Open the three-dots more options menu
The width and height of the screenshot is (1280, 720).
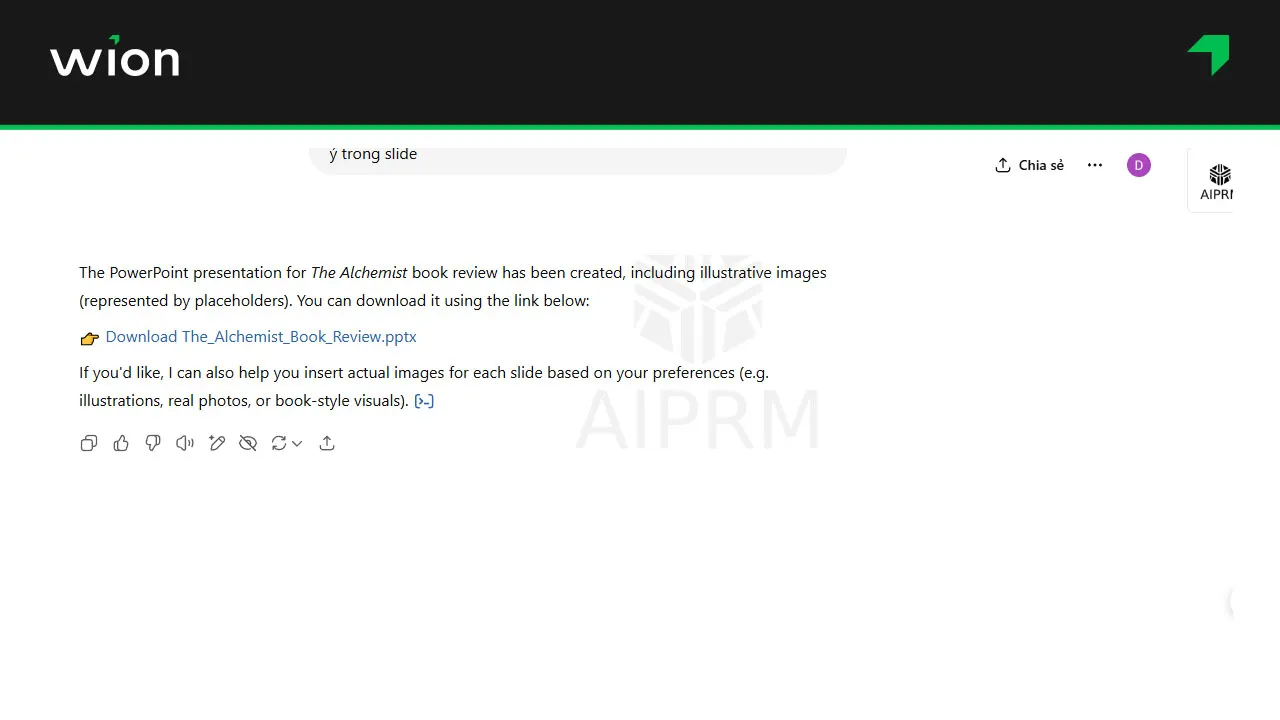click(1095, 165)
